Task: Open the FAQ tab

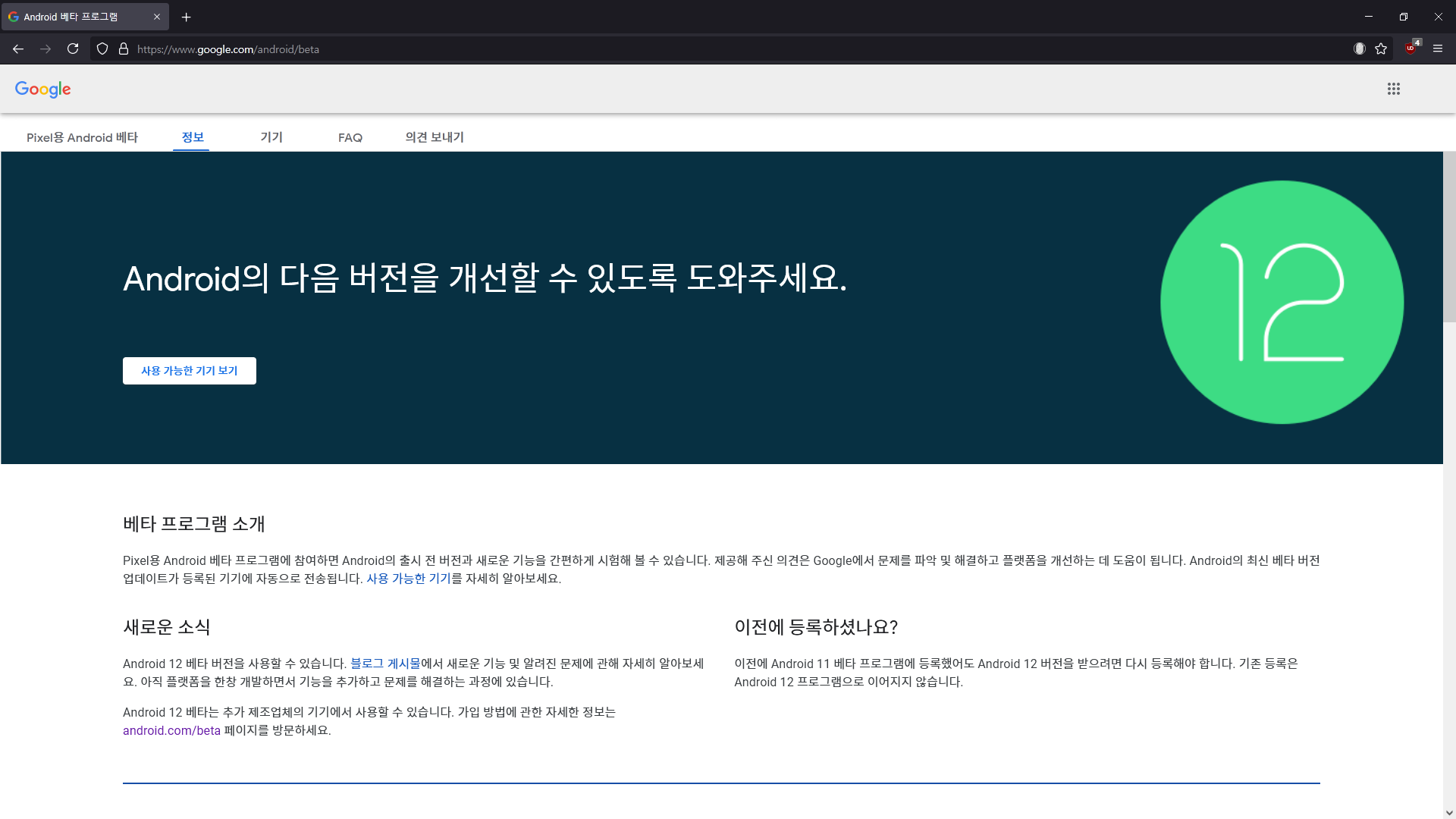Action: (350, 137)
